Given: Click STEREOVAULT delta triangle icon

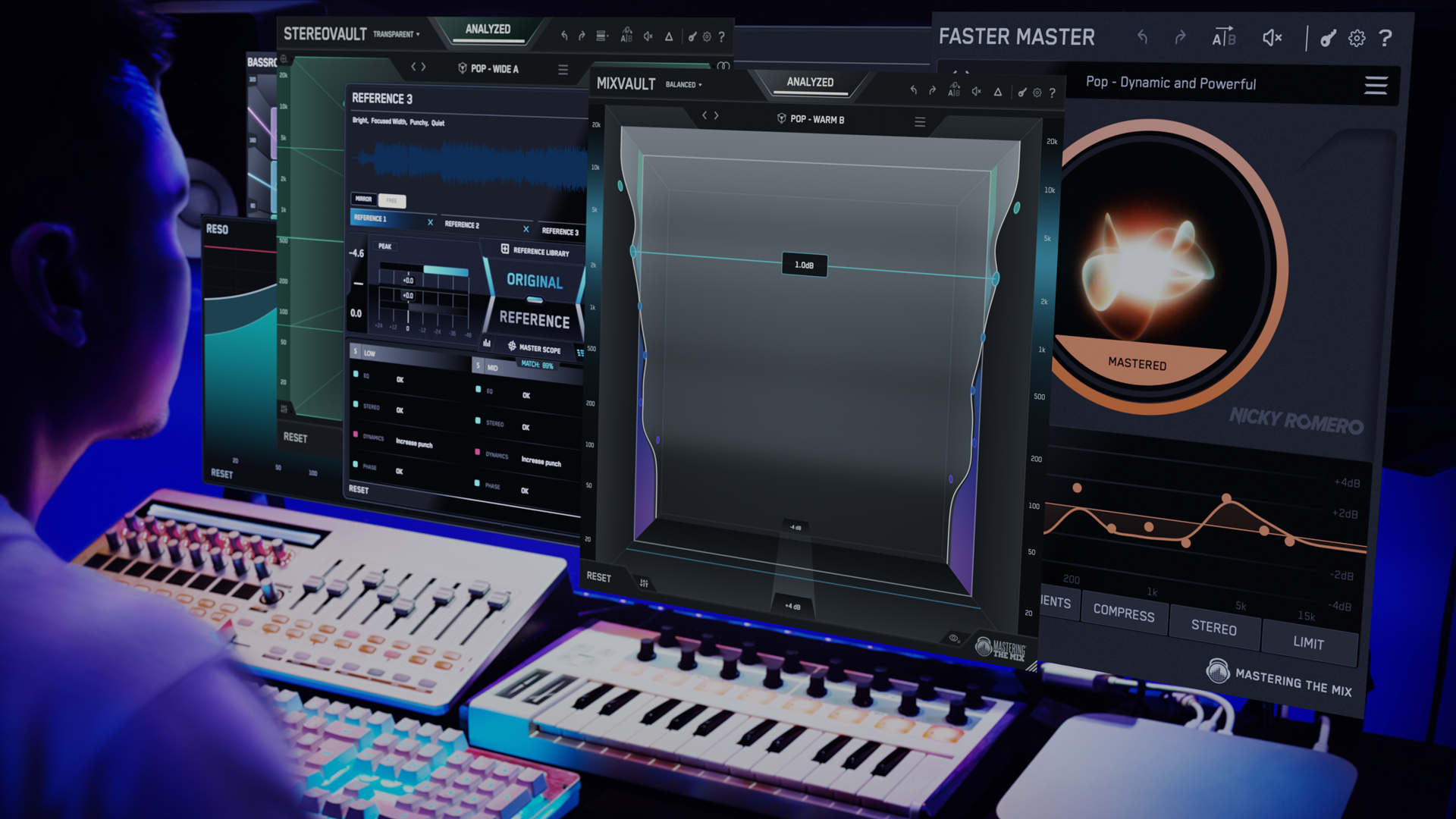Looking at the screenshot, I should [669, 36].
